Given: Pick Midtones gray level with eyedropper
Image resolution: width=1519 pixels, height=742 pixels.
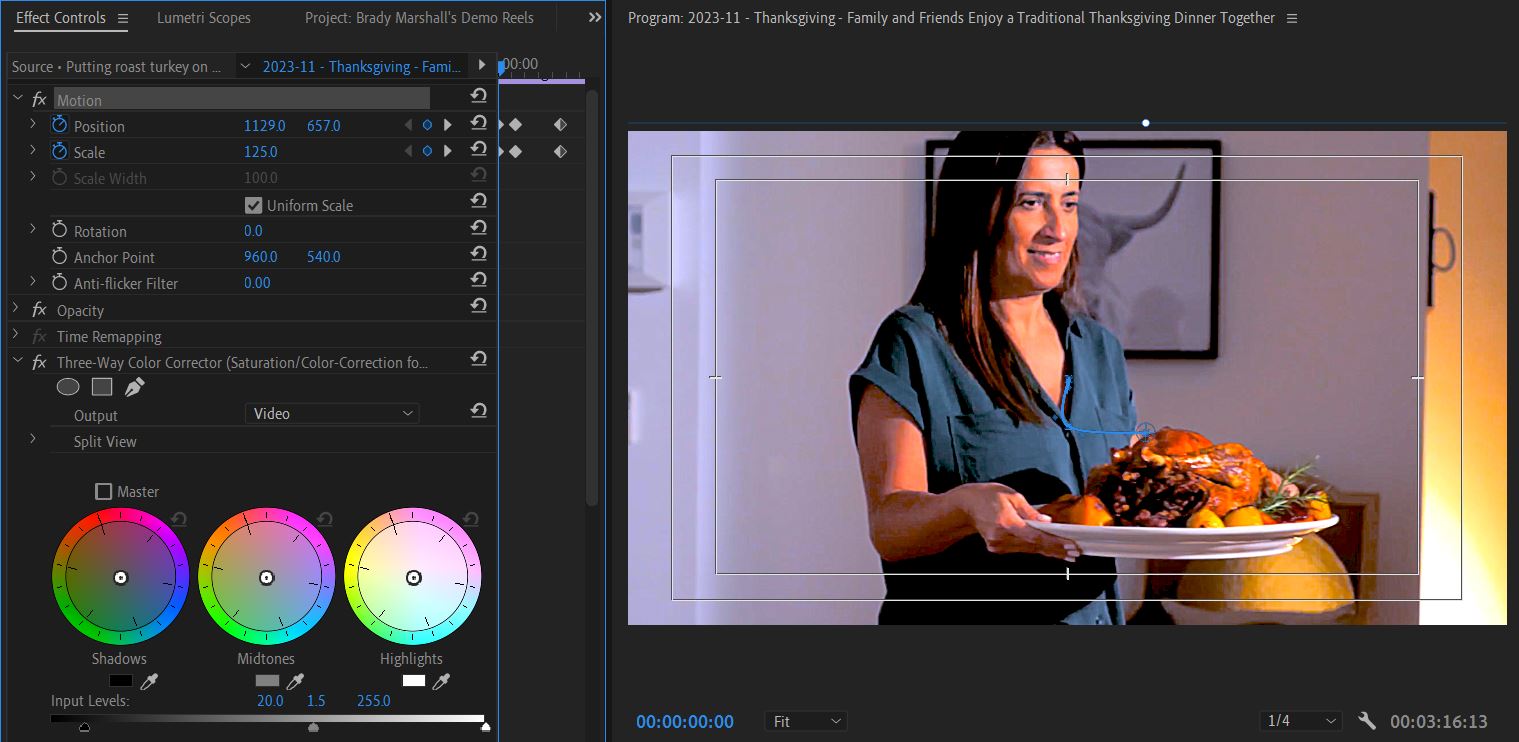Looking at the screenshot, I should click(x=295, y=681).
